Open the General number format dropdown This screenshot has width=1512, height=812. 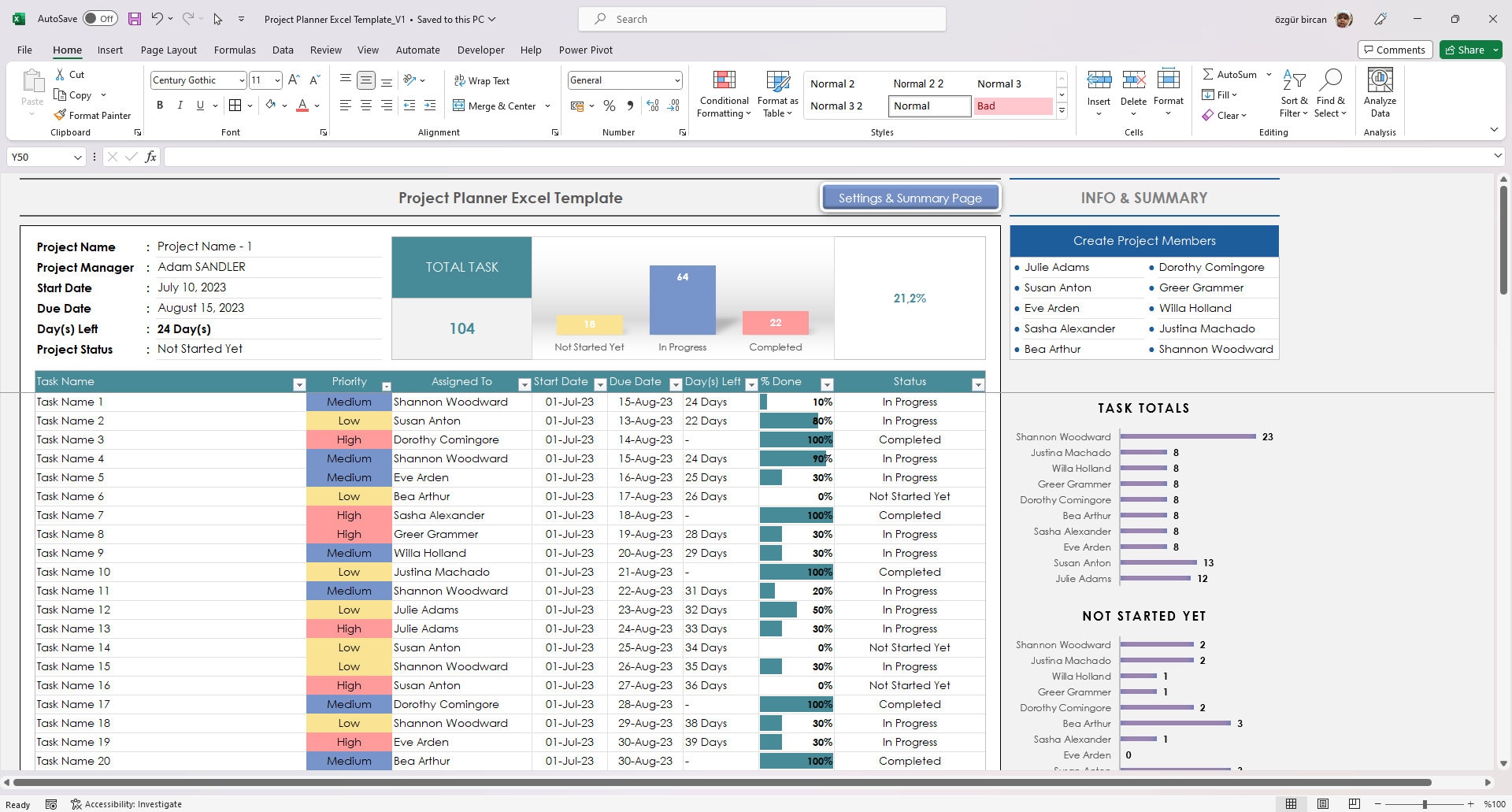coord(676,80)
